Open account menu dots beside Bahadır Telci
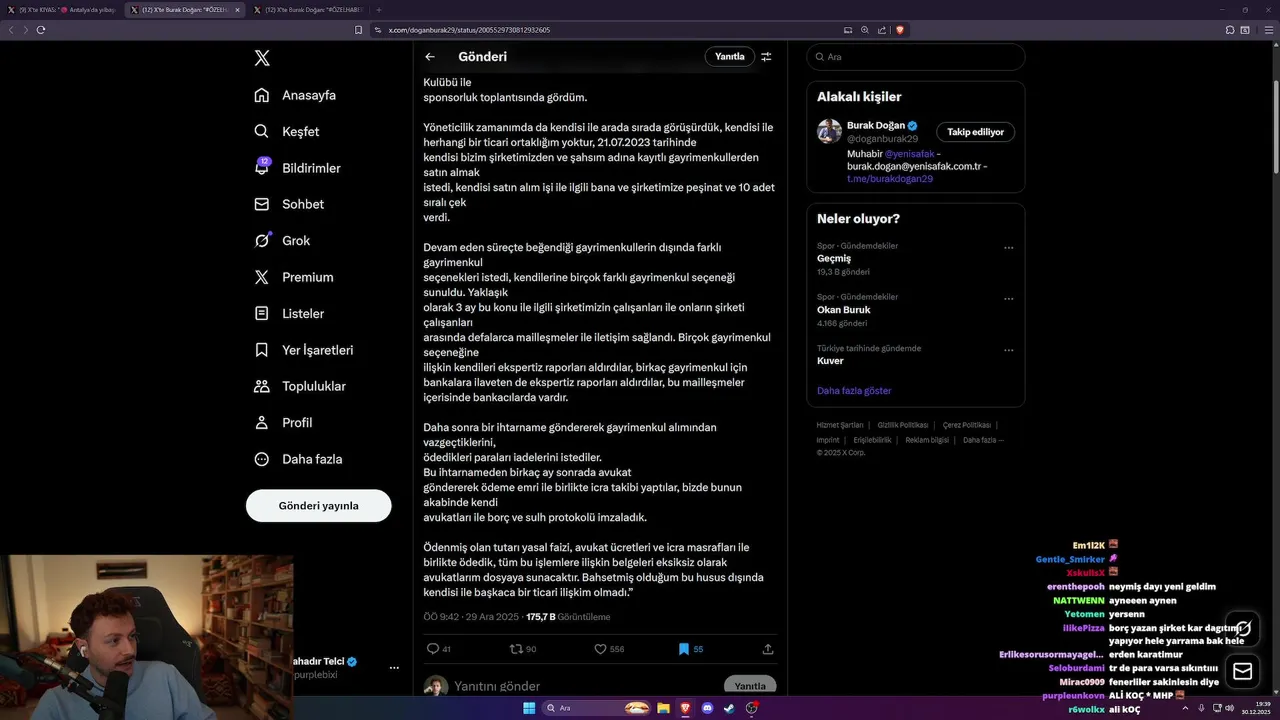The width and height of the screenshot is (1280, 720). 394,668
